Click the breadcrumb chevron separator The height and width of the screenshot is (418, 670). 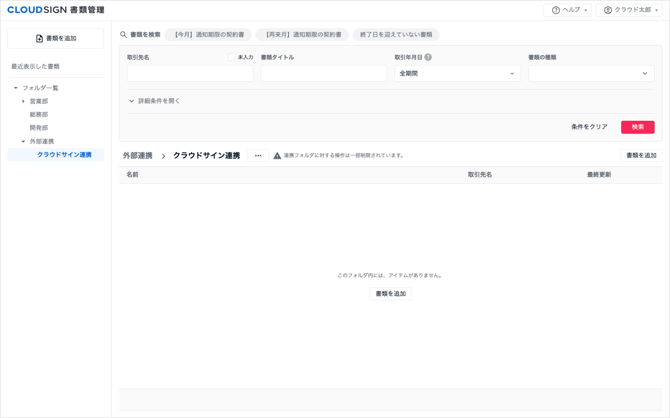(x=163, y=156)
